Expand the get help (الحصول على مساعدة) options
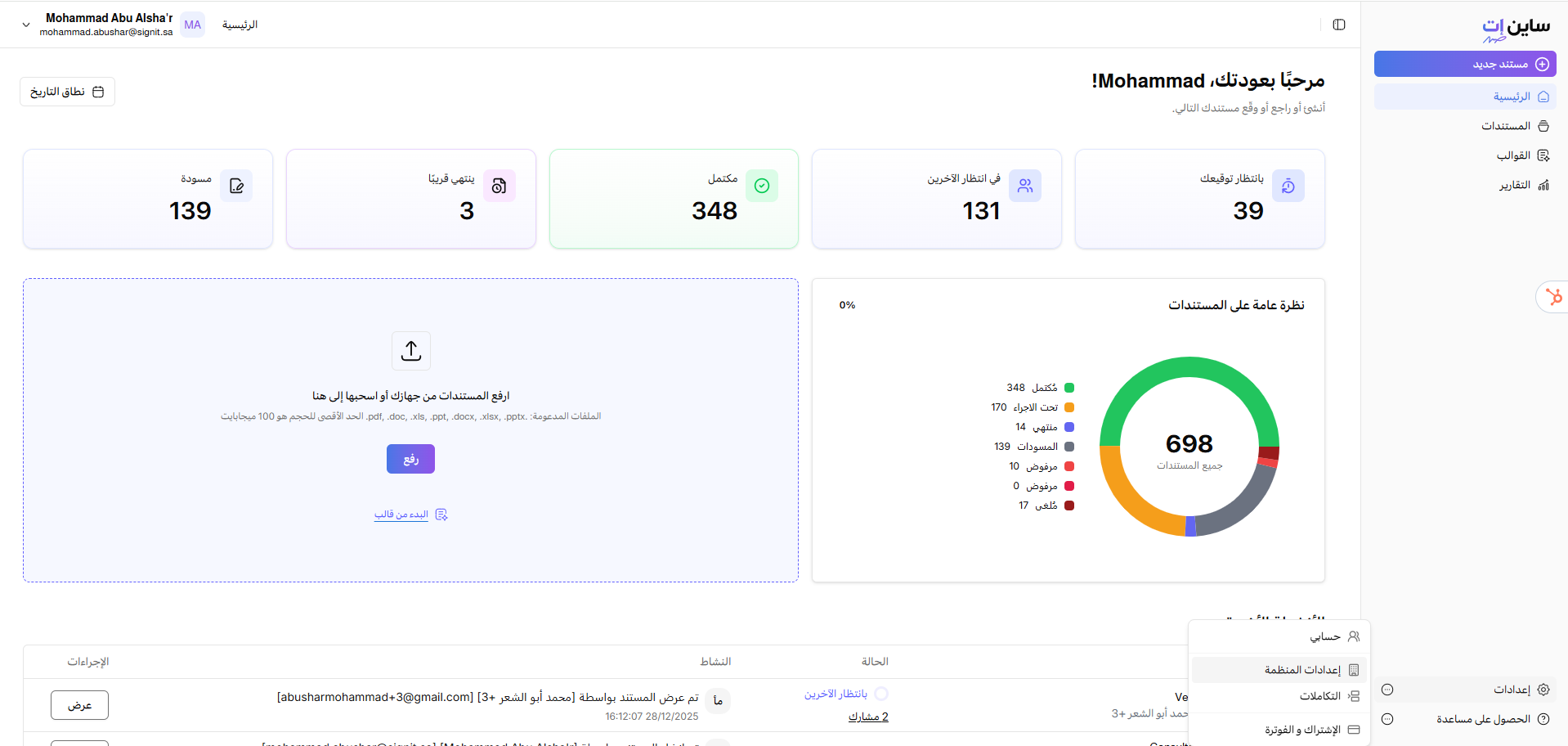The image size is (1568, 746). (x=1387, y=719)
